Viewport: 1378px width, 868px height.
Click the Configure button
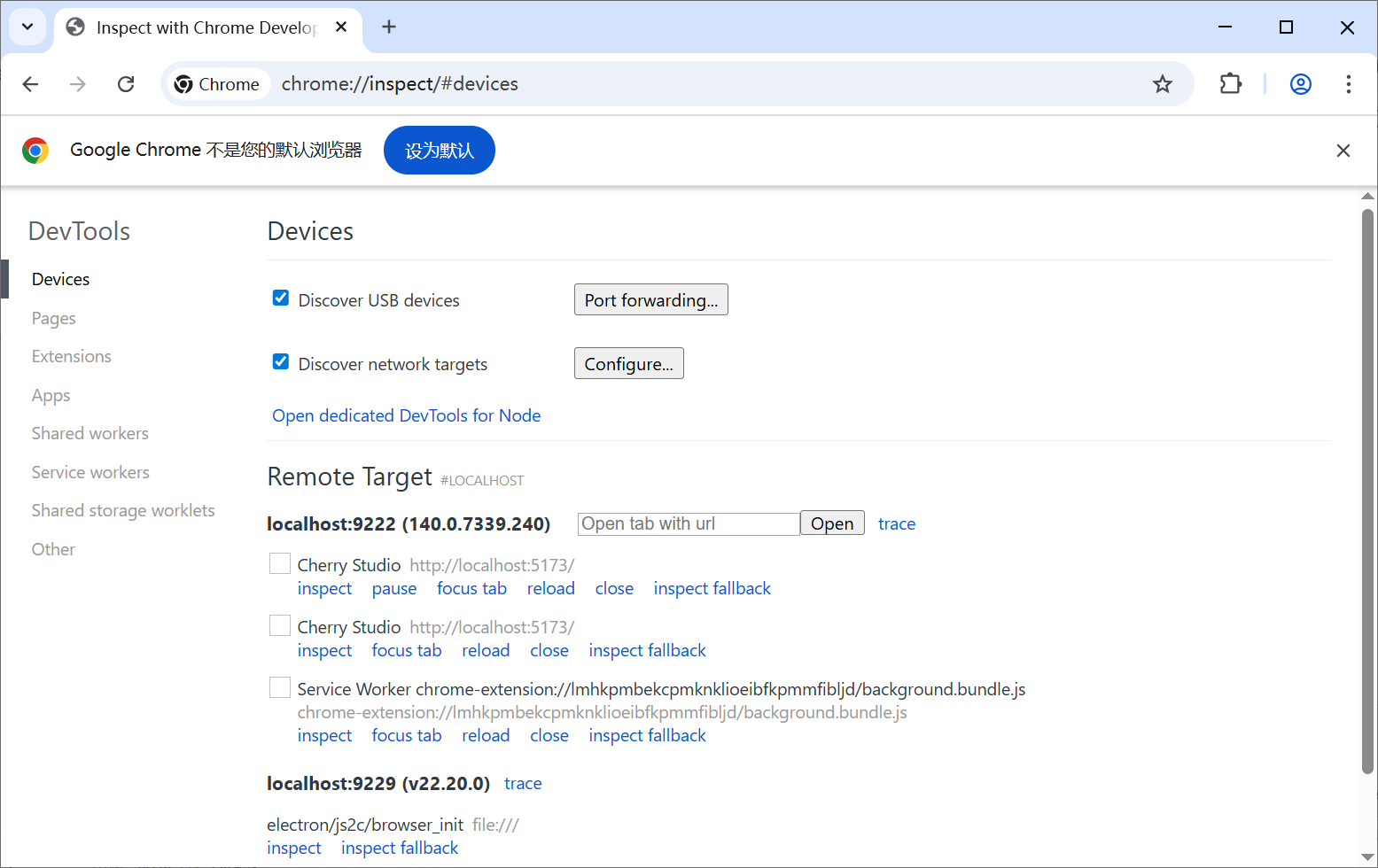629,363
